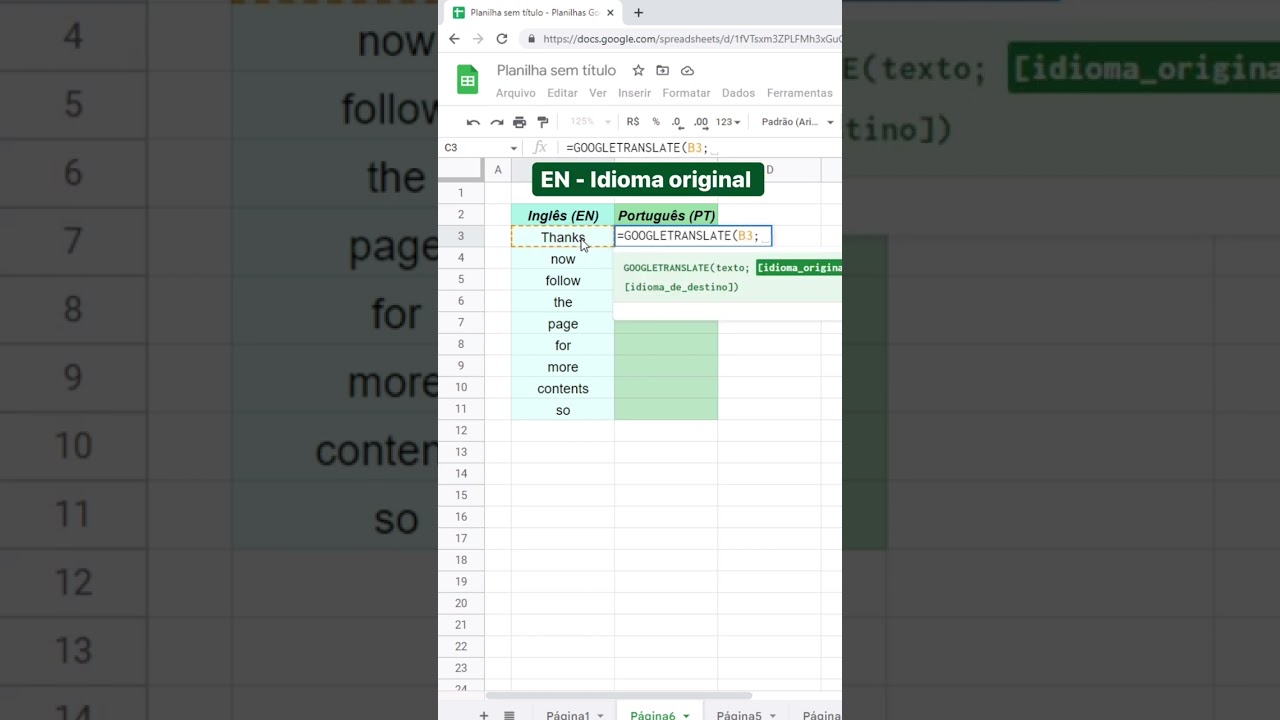1280x720 pixels.
Task: Click the move to folder icon
Action: (662, 70)
